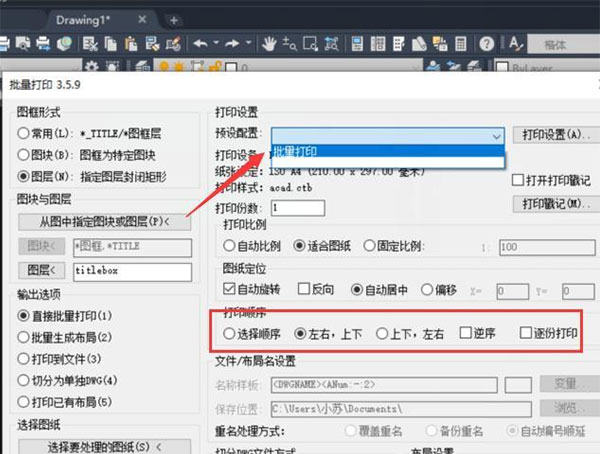Select 左右，上下 print order radio

point(300,333)
